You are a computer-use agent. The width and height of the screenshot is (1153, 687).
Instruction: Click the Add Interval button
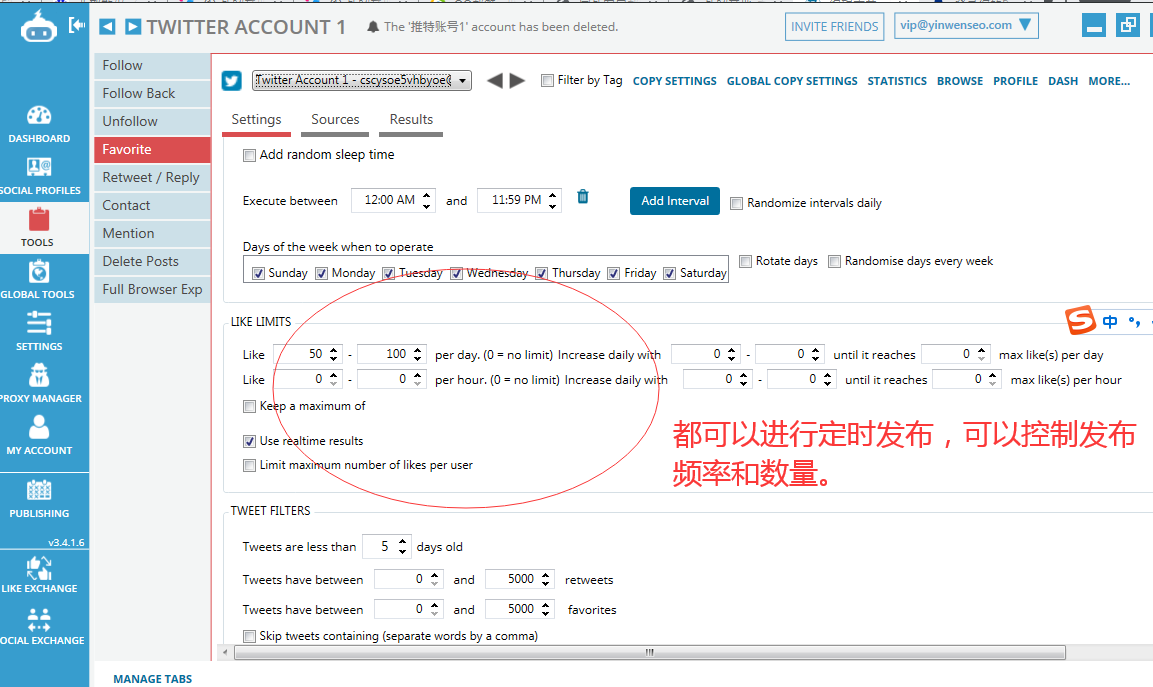pyautogui.click(x=674, y=200)
